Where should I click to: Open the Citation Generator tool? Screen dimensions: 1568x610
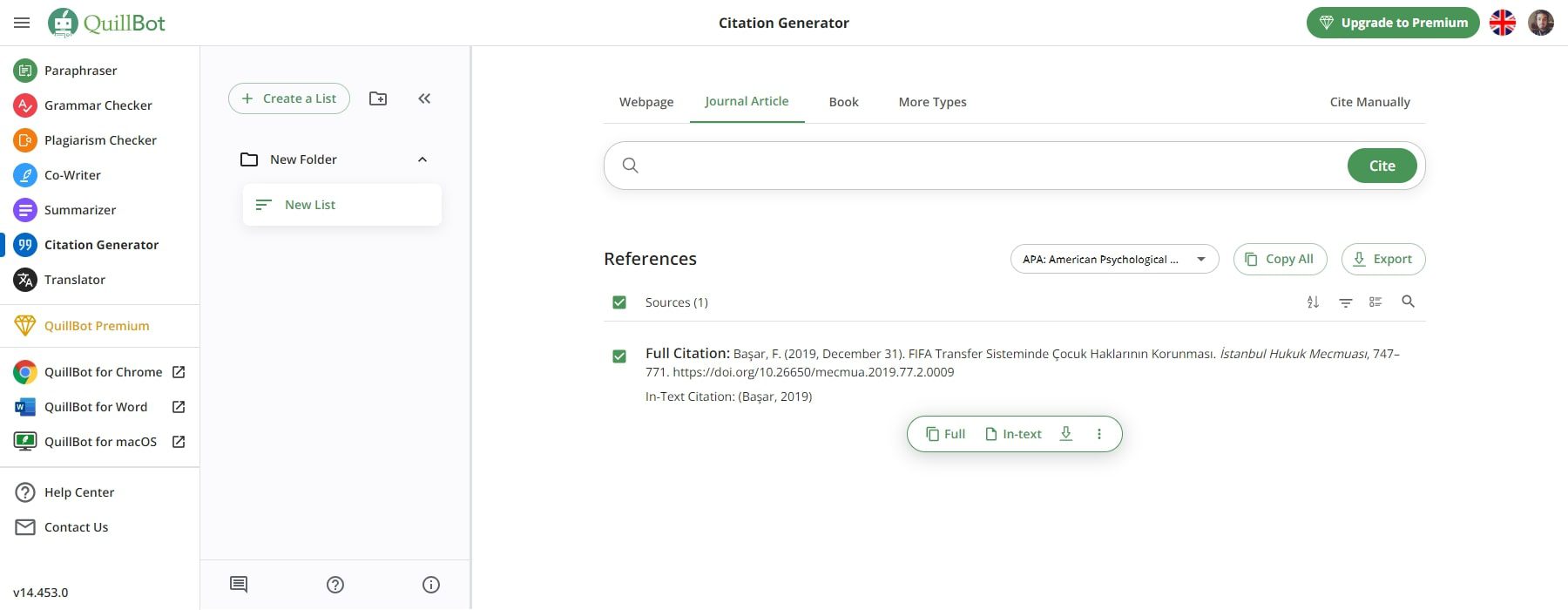(x=101, y=244)
